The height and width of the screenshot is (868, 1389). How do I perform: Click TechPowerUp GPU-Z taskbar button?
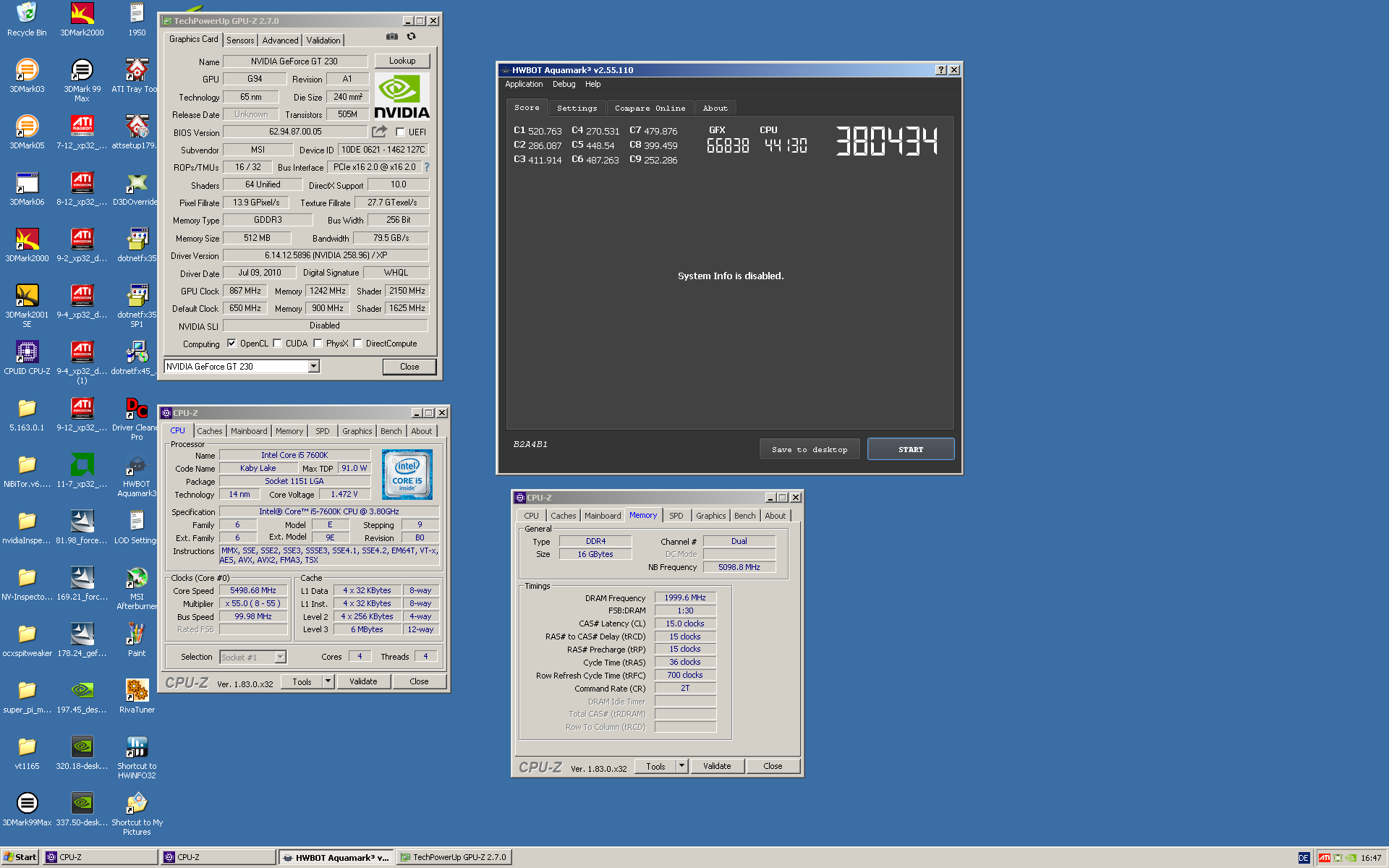click(x=455, y=857)
